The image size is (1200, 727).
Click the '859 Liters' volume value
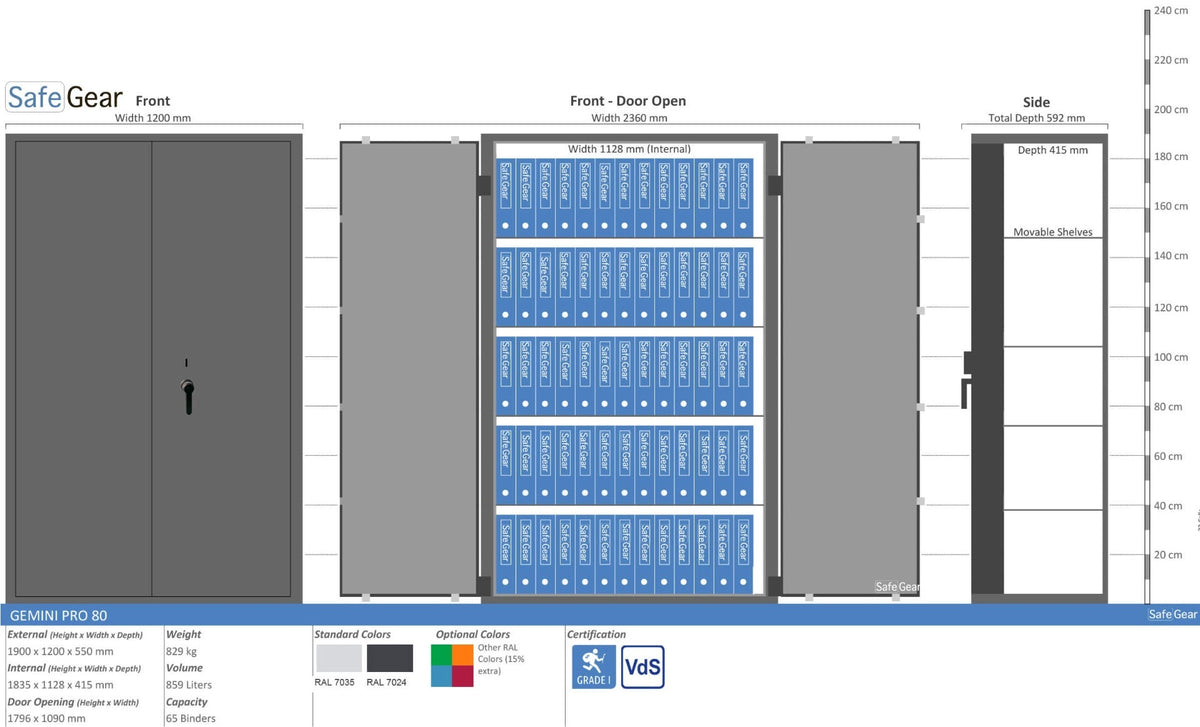(x=189, y=685)
